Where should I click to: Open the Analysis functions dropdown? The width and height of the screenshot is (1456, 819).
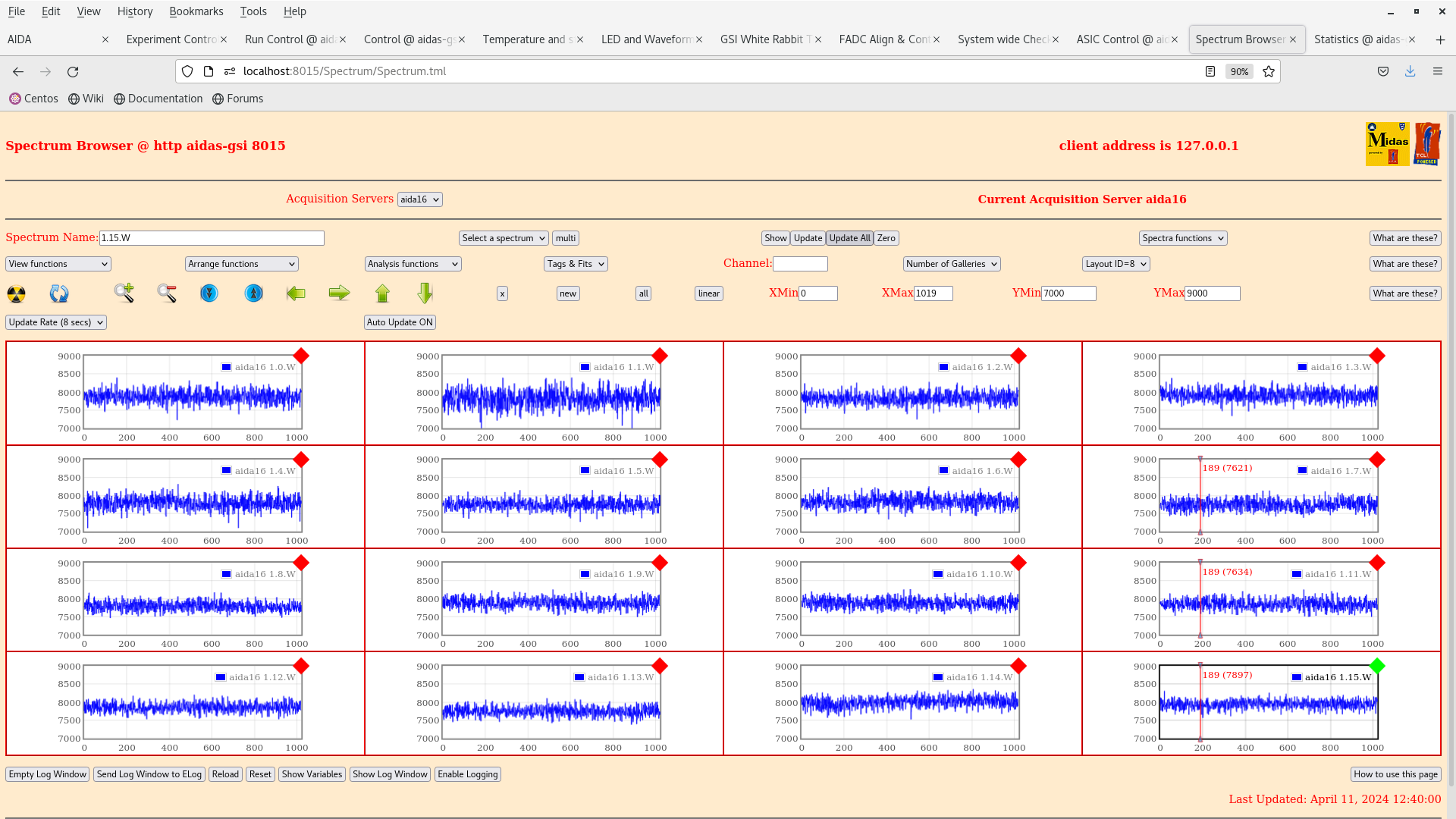413,264
